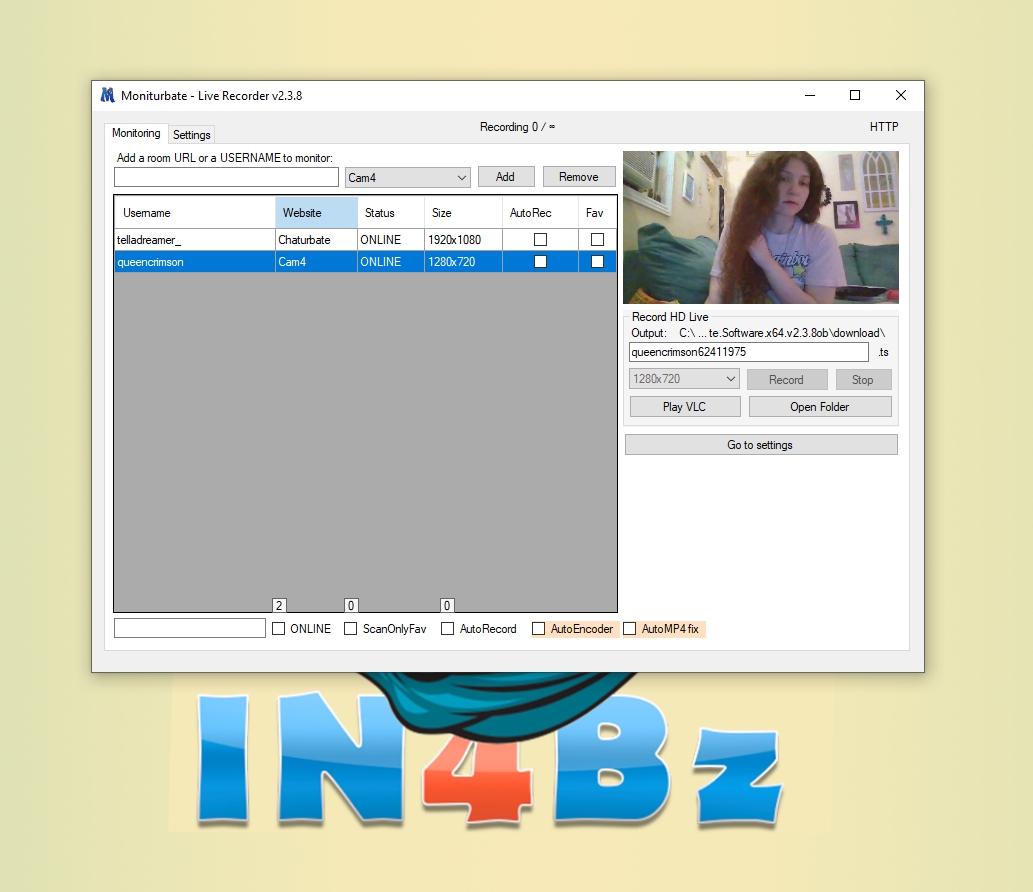Mark queencrimson as favorite
1033x892 pixels.
pyautogui.click(x=598, y=262)
